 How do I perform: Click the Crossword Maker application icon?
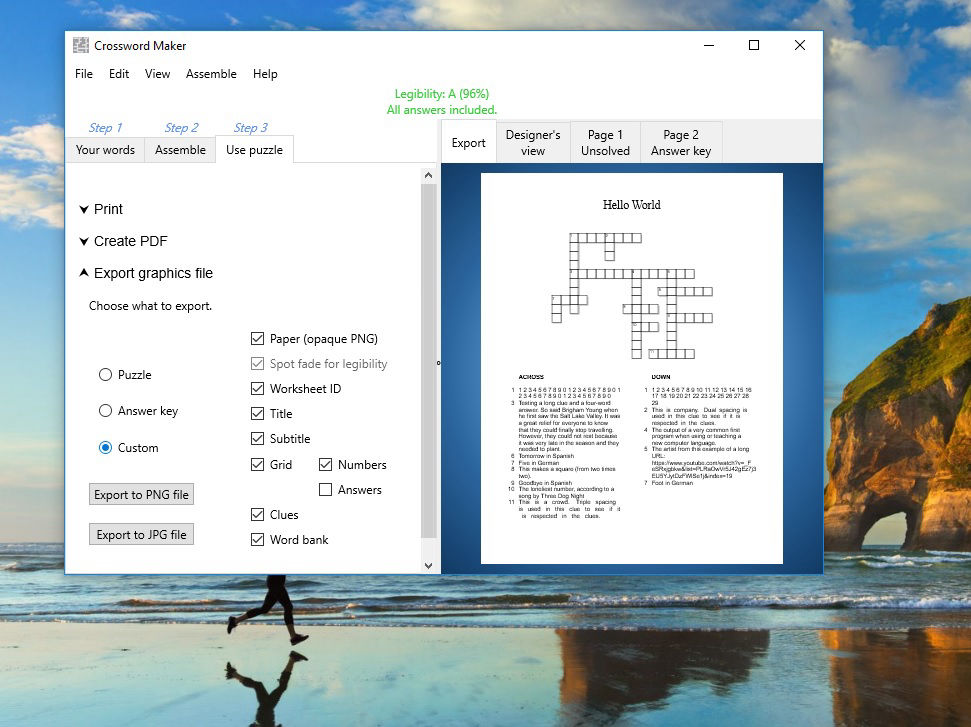click(79, 44)
